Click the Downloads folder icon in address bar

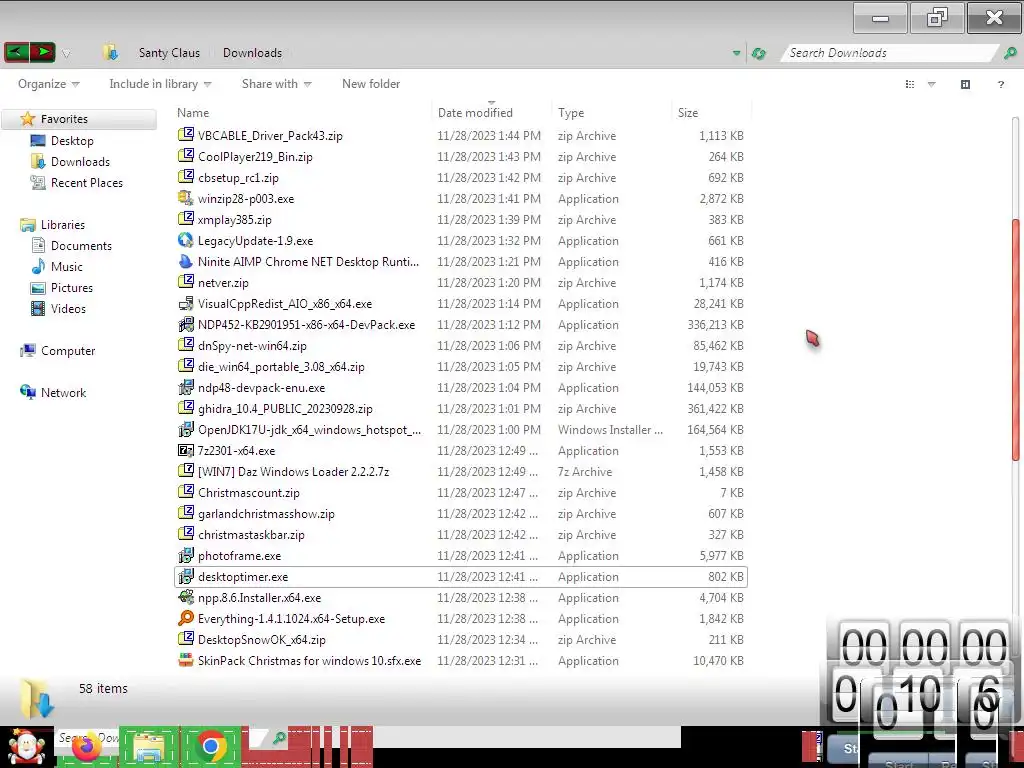click(x=110, y=52)
